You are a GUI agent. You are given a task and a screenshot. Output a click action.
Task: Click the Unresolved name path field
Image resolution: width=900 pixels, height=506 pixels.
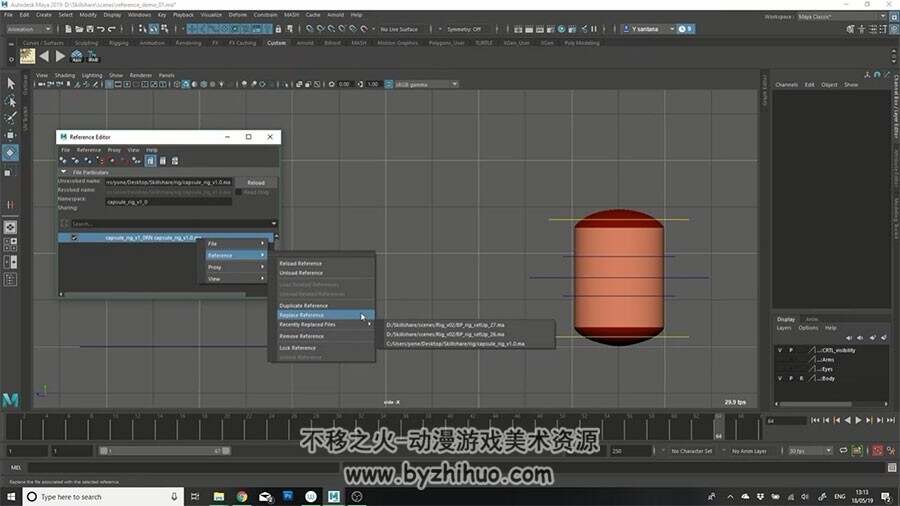point(169,182)
